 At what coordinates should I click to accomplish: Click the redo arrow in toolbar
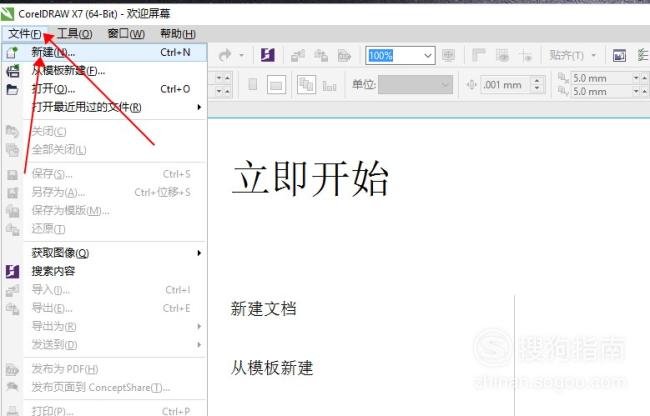pyautogui.click(x=225, y=55)
